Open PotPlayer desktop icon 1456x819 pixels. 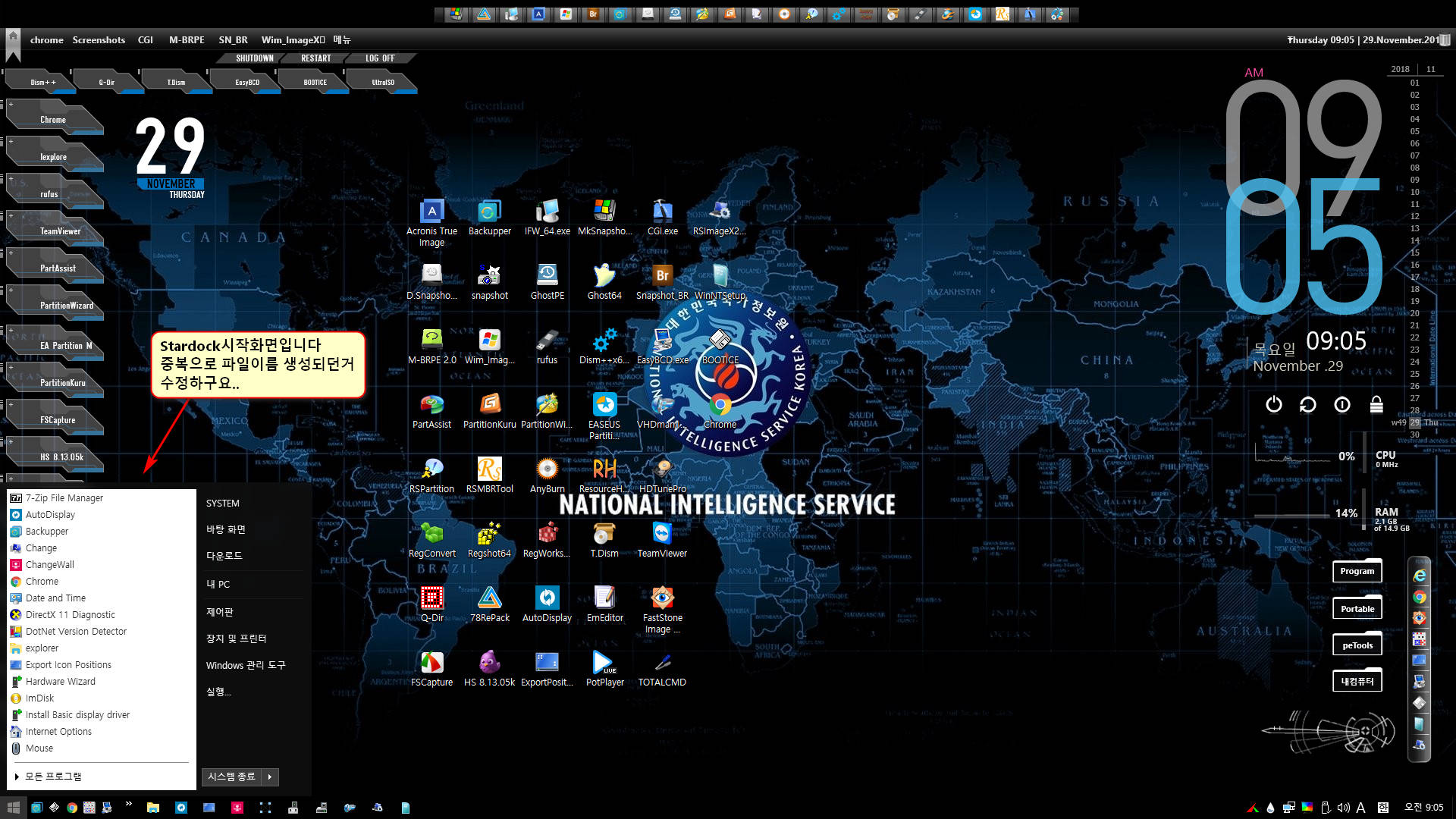point(604,669)
